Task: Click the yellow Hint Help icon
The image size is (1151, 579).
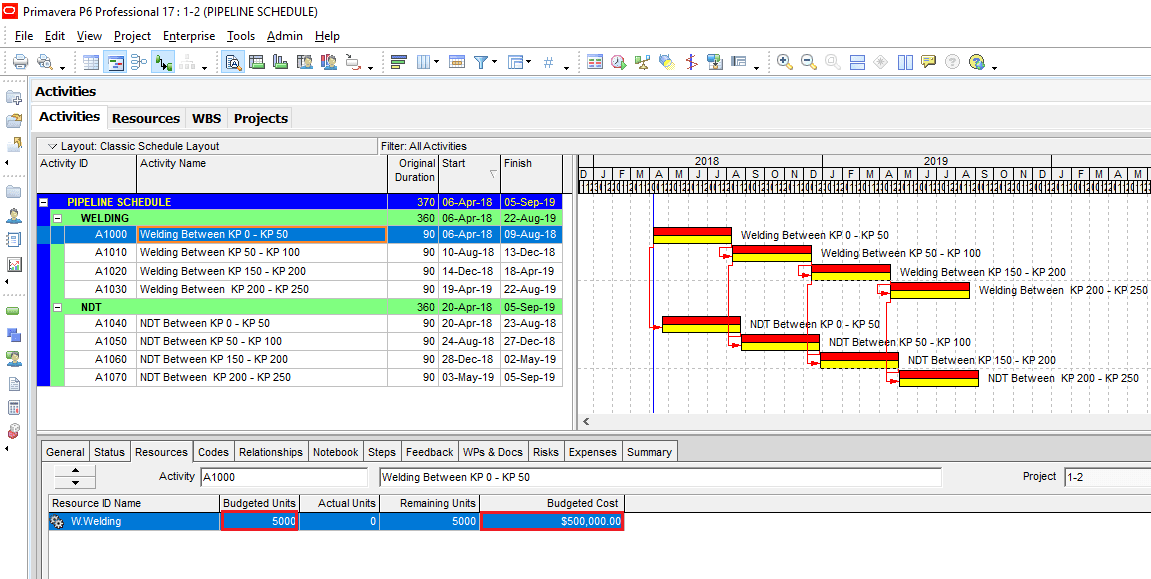Action: coord(929,62)
